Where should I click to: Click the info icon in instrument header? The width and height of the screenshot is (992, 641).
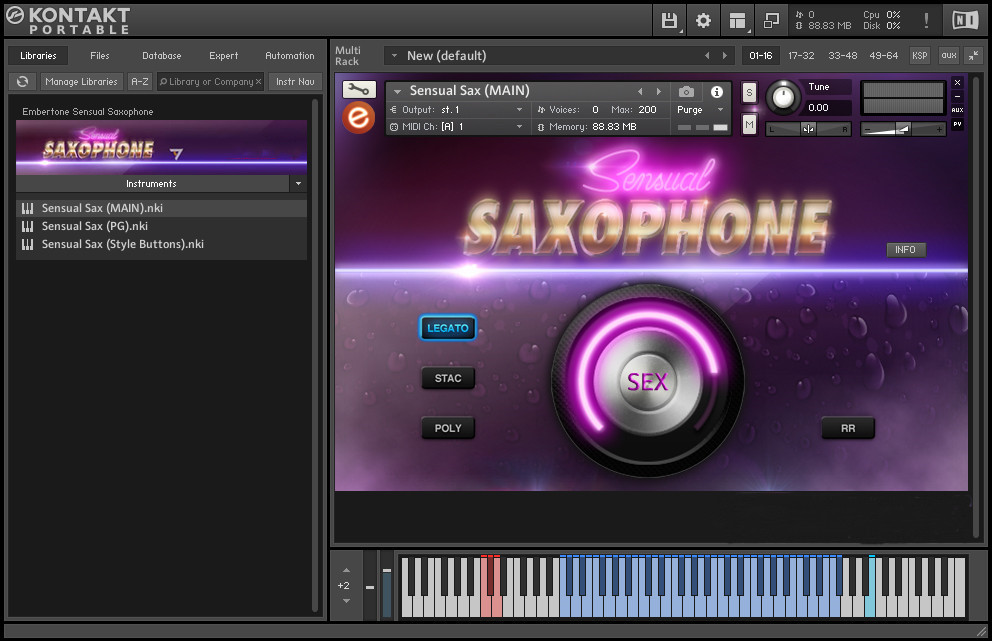[717, 92]
